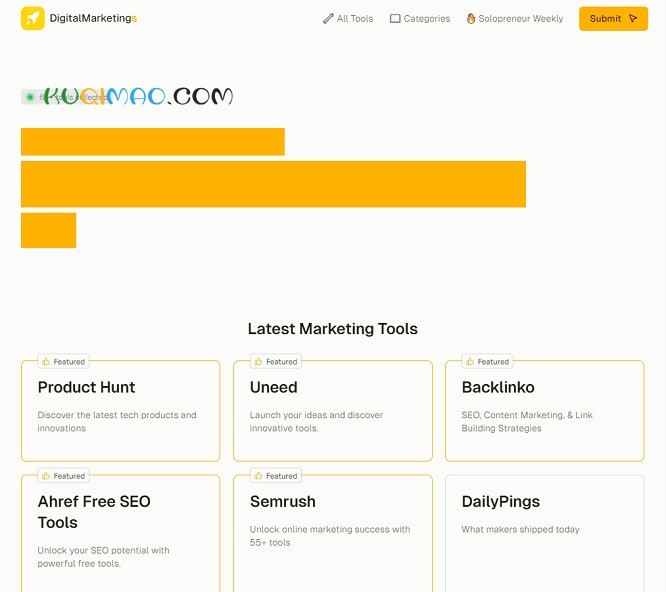
Task: Open the Product Hunt tool card
Action: (121, 411)
